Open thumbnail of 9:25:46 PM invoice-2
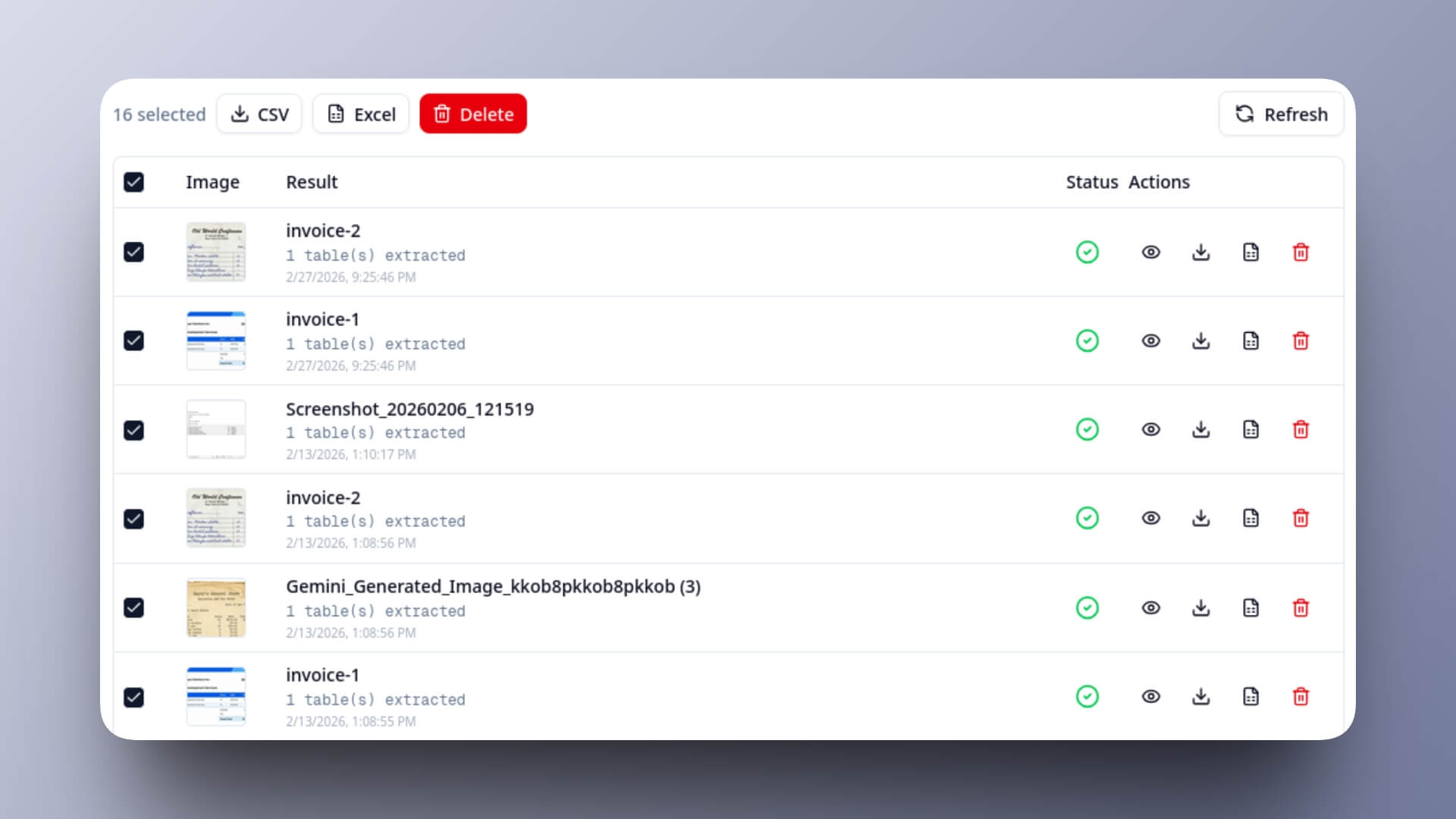The image size is (1456, 819). click(x=216, y=252)
